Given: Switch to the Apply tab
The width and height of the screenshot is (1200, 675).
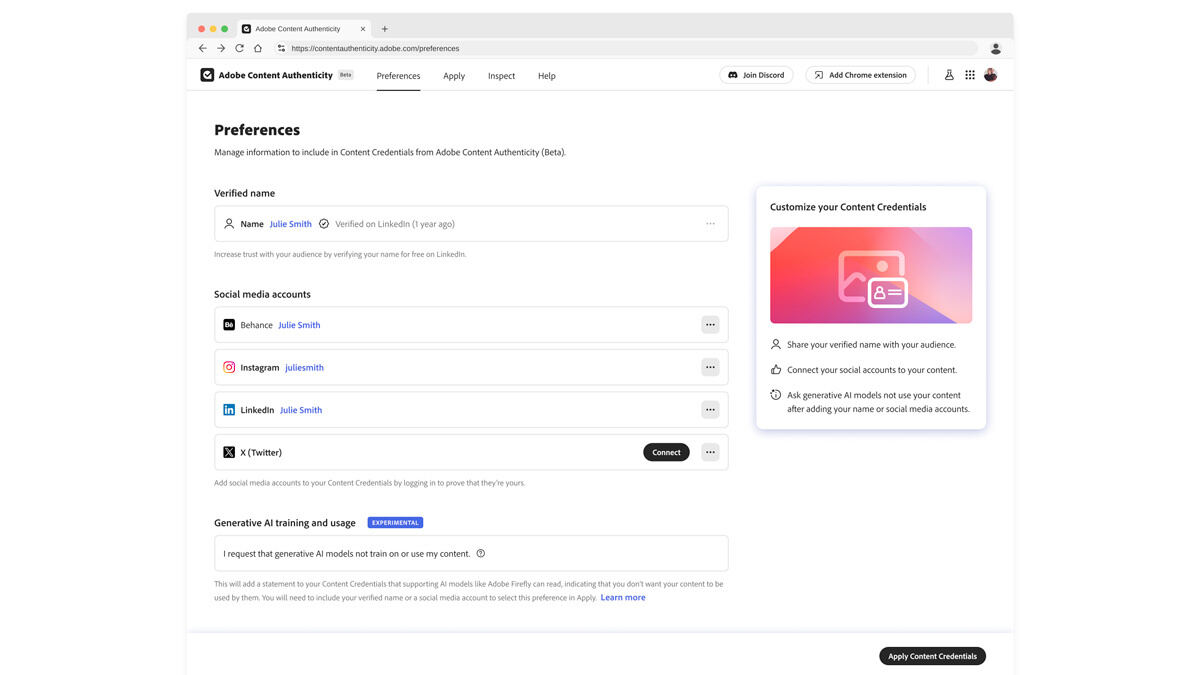Looking at the screenshot, I should pos(453,75).
